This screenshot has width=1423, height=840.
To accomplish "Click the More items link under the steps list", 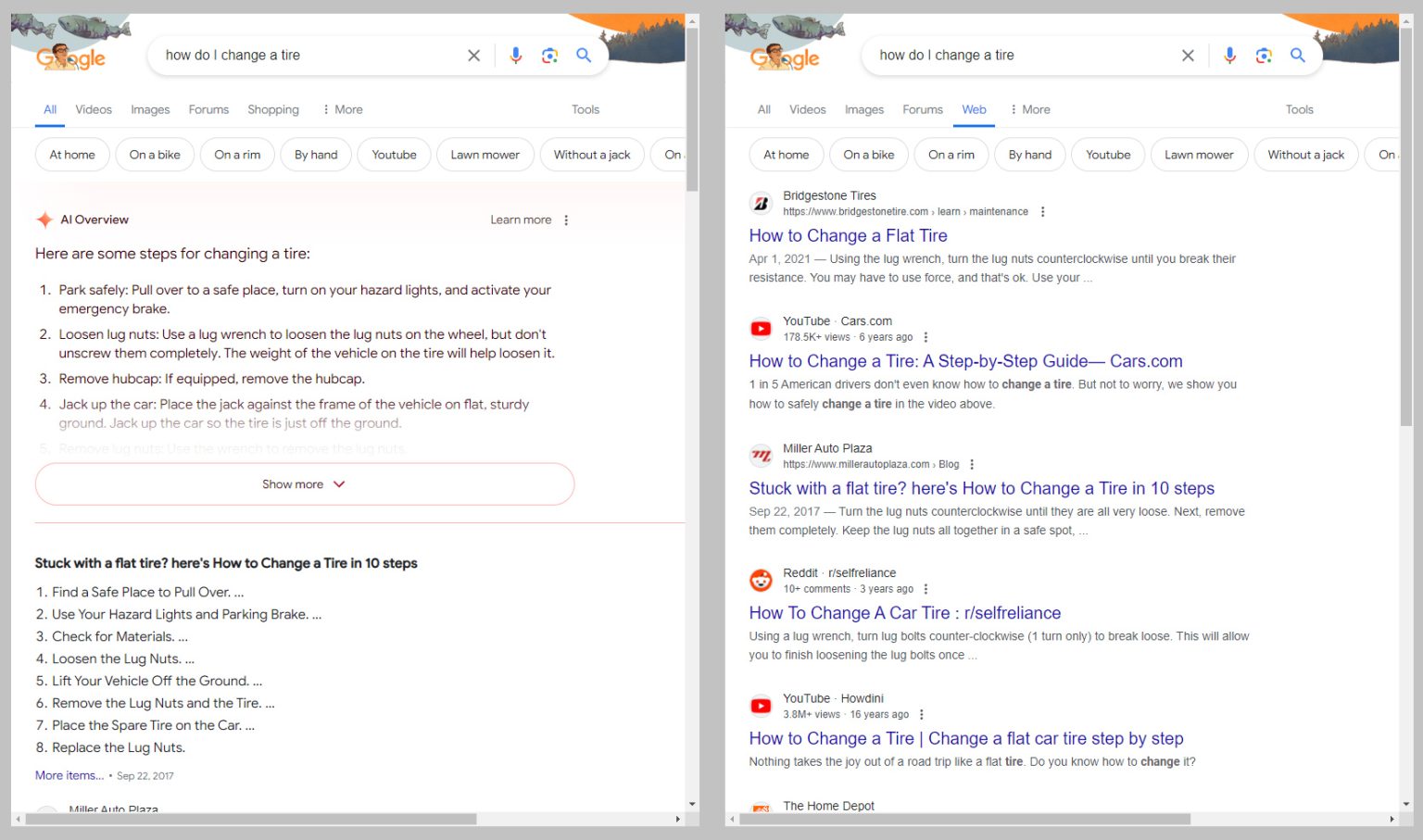I will point(69,775).
